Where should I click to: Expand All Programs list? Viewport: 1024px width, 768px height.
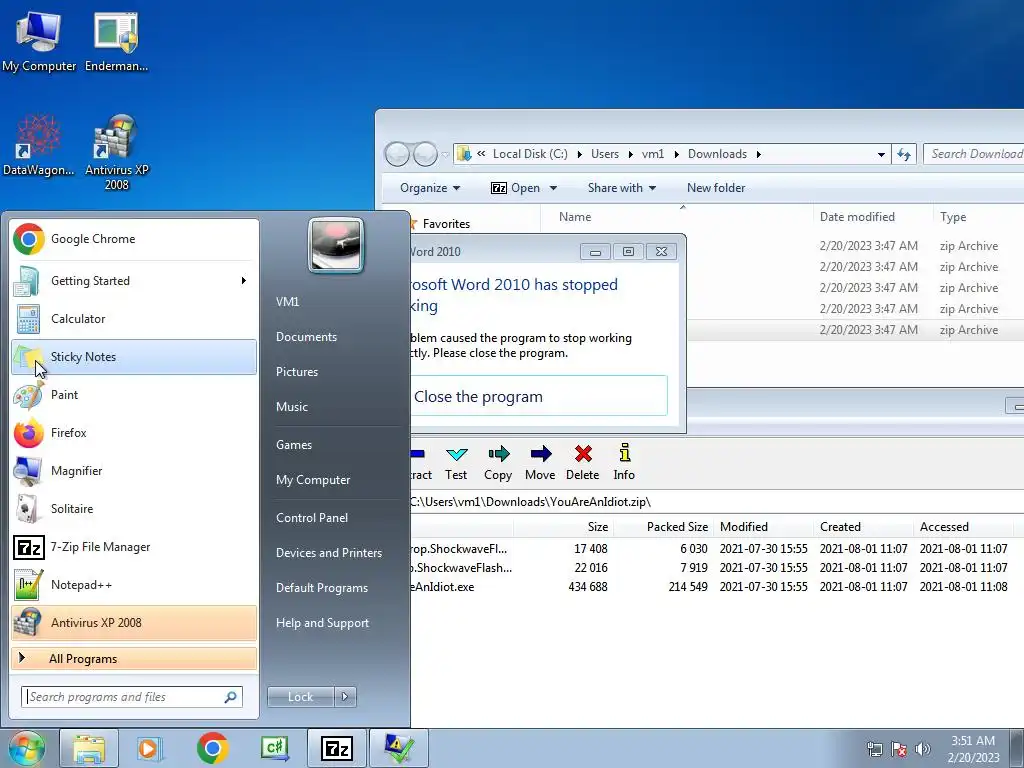click(x=134, y=658)
